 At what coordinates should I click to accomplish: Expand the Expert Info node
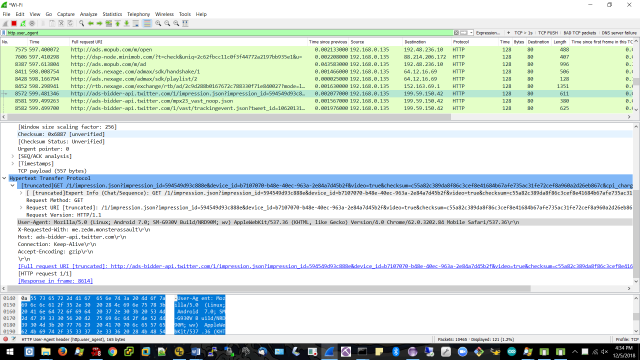click(x=21, y=193)
